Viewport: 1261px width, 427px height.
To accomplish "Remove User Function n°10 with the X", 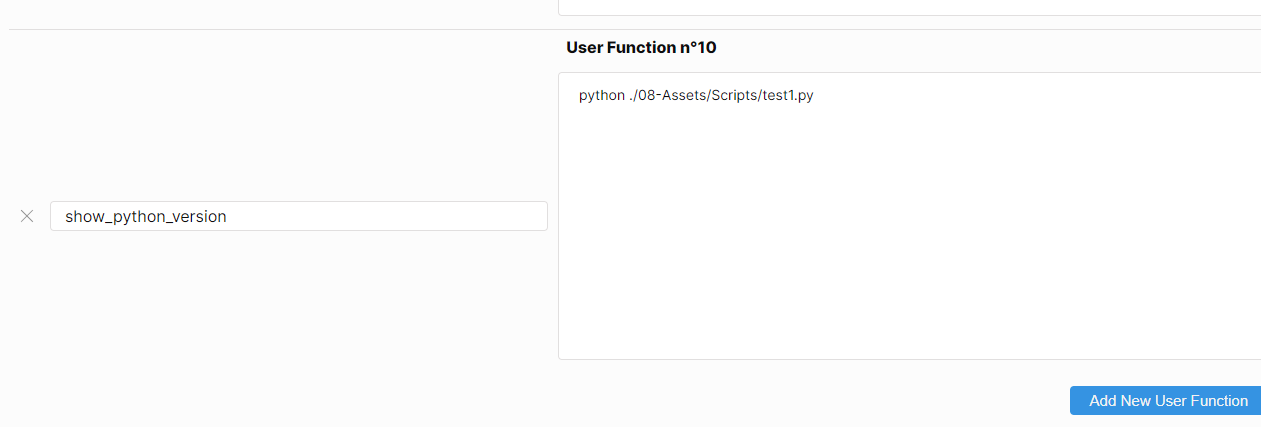I will point(27,216).
